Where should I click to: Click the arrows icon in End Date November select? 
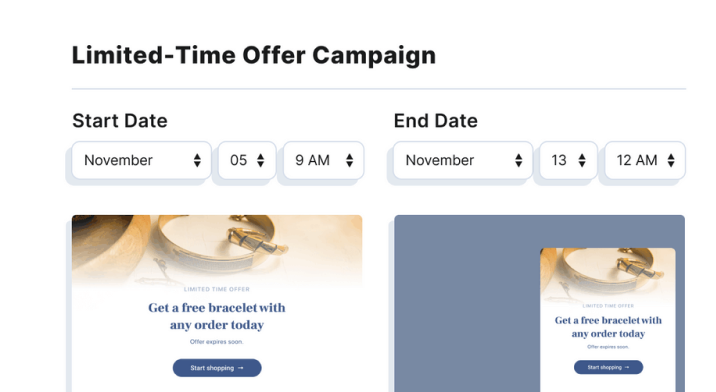518,160
